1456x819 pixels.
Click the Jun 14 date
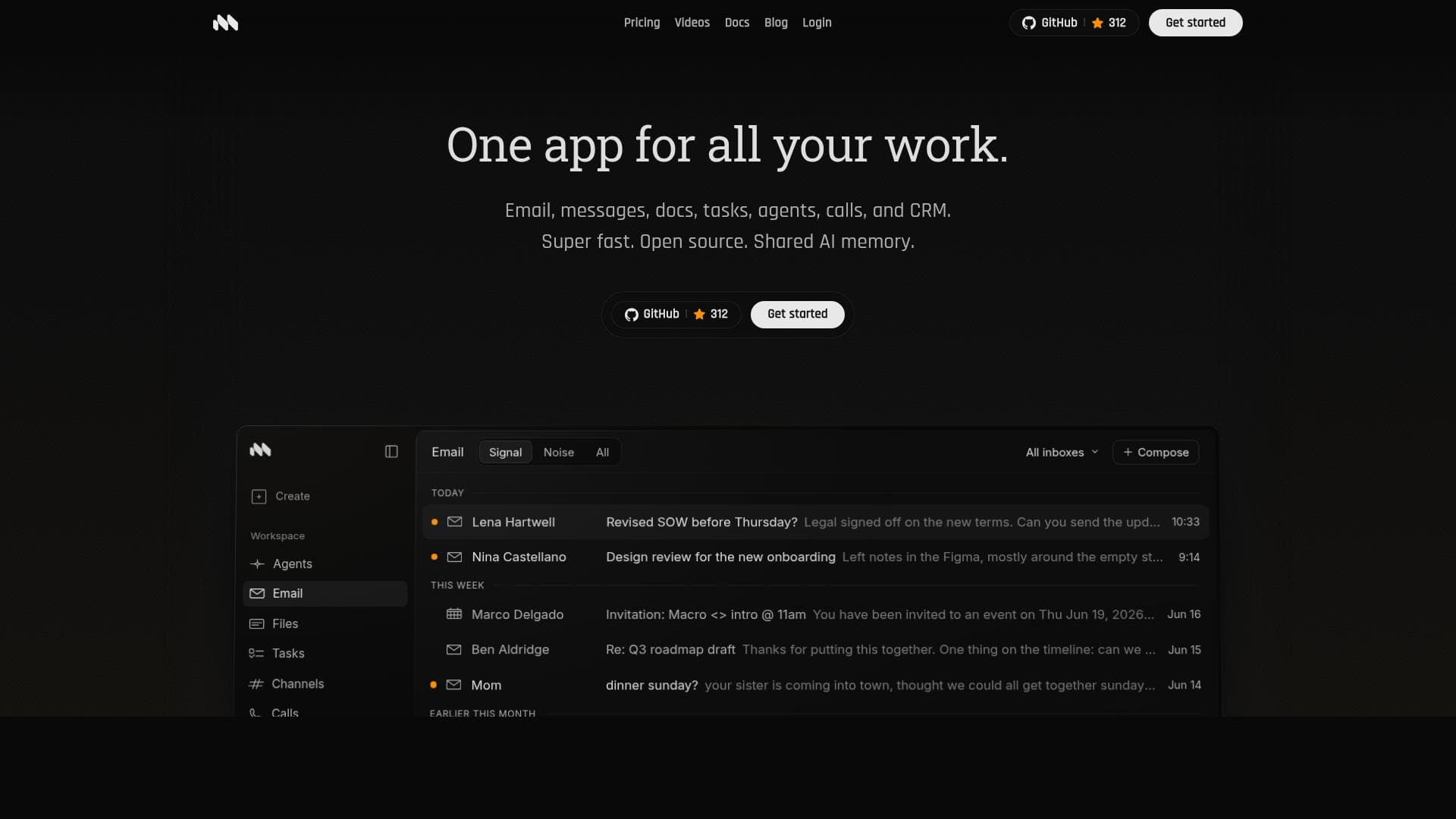coord(1185,686)
